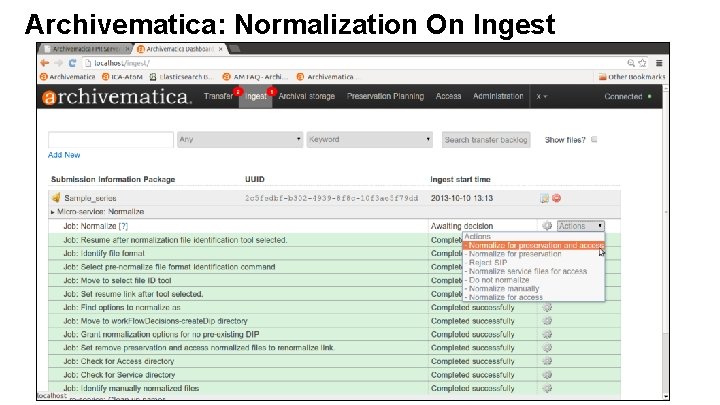This screenshot has width=720, height=405.
Task: Go to the Ingest tab
Action: click(255, 96)
